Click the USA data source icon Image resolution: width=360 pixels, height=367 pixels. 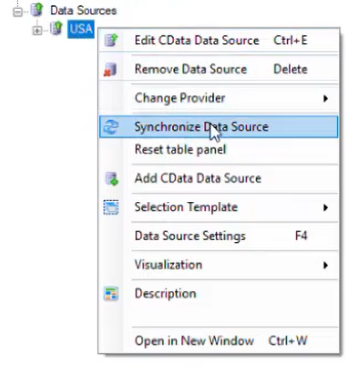coord(56,28)
